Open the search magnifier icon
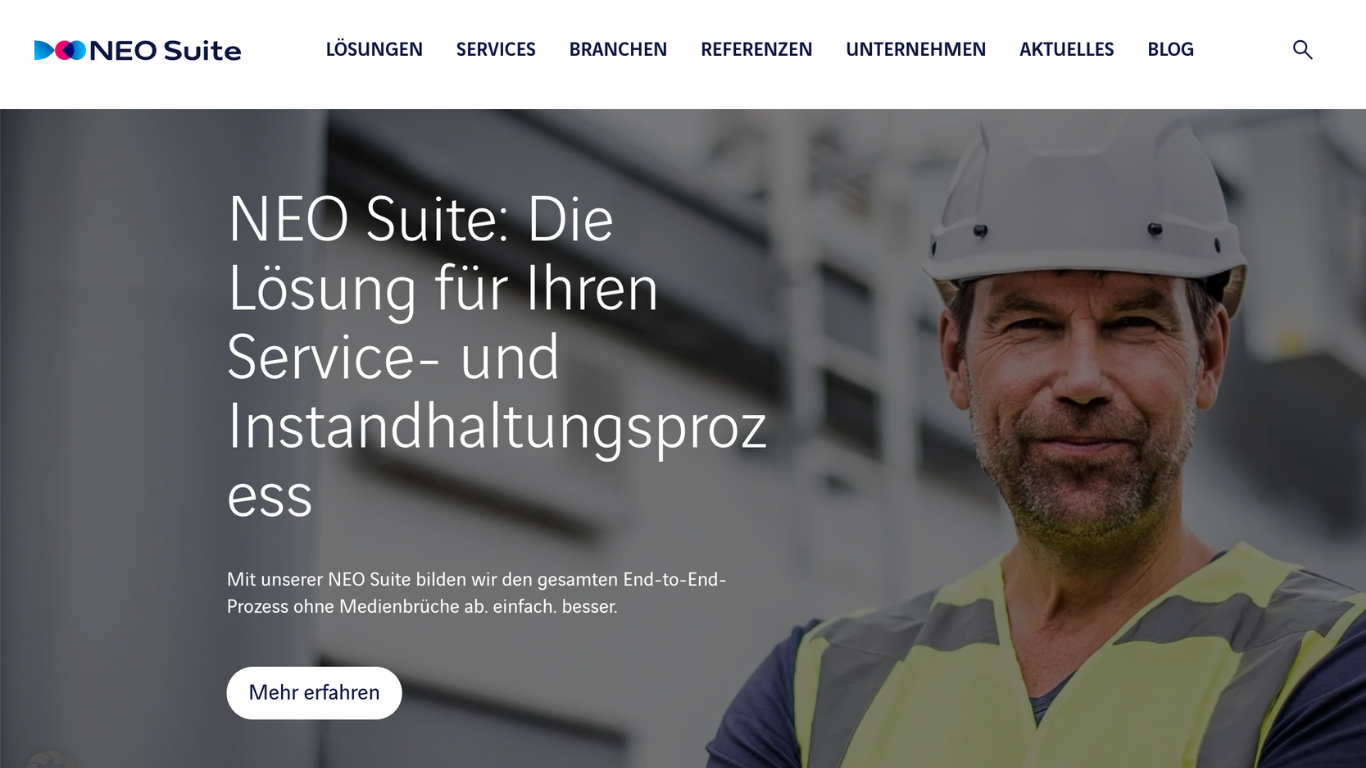Viewport: 1366px width, 768px height. [1302, 50]
